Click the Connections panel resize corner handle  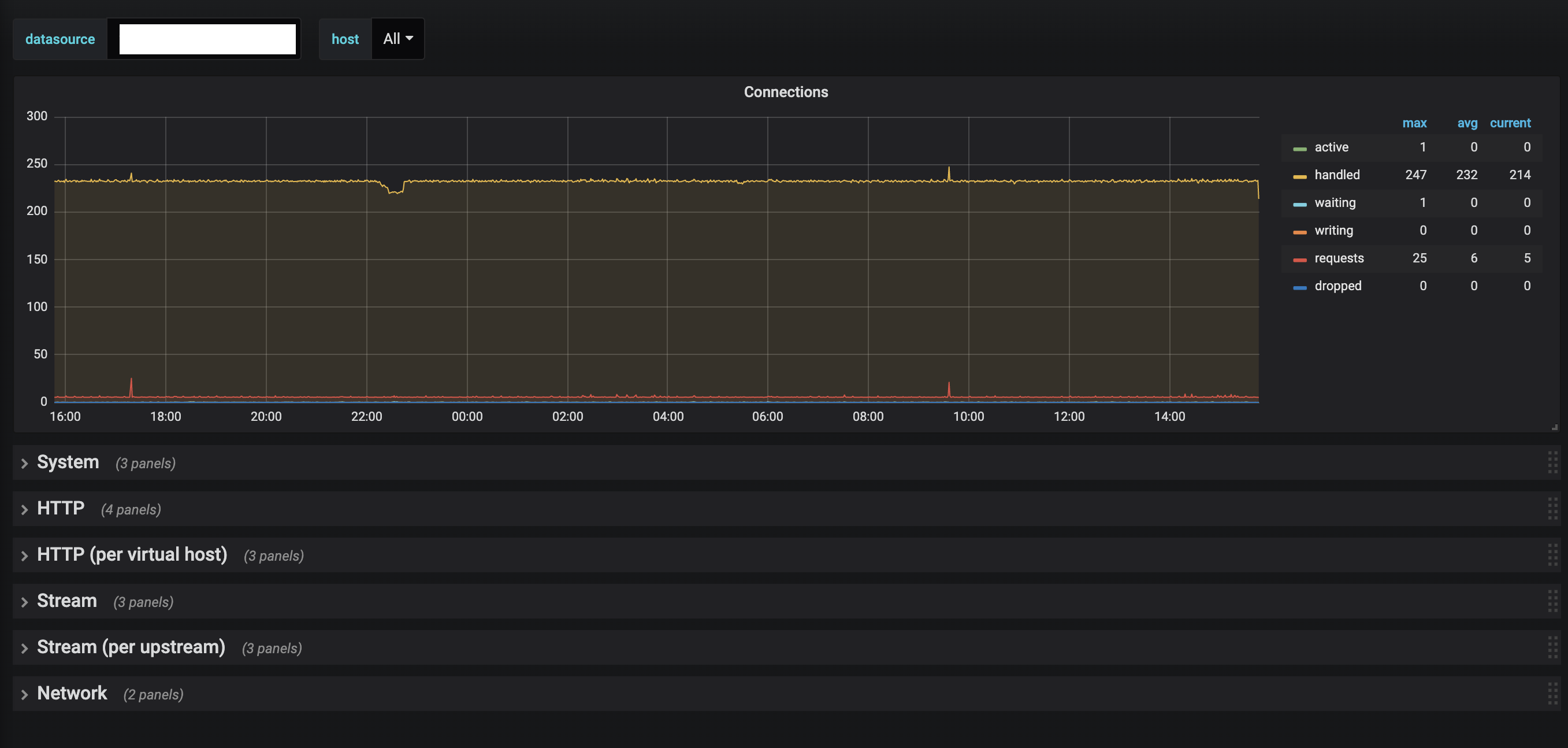pos(1555,427)
